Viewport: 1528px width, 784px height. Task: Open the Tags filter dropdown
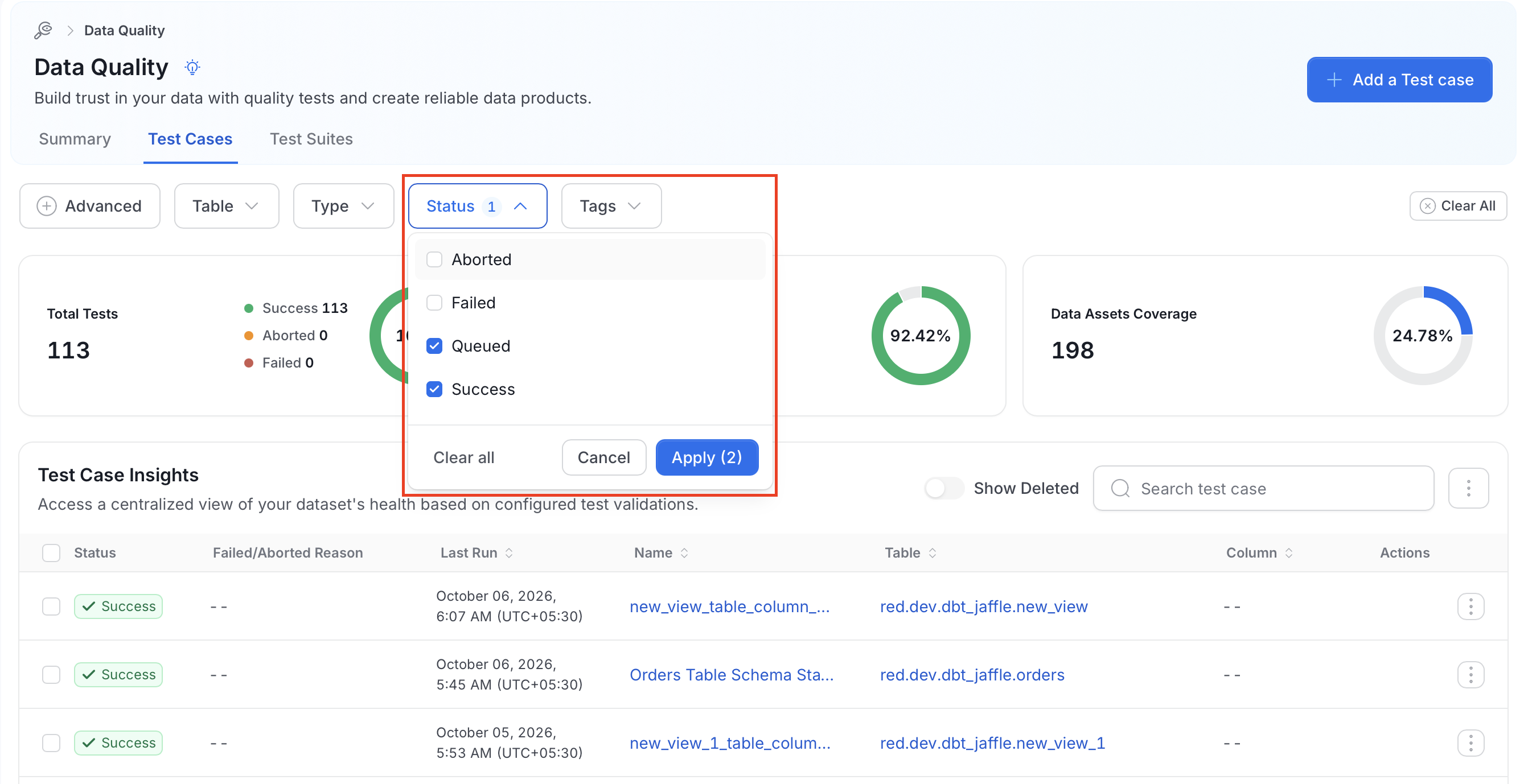(x=611, y=206)
